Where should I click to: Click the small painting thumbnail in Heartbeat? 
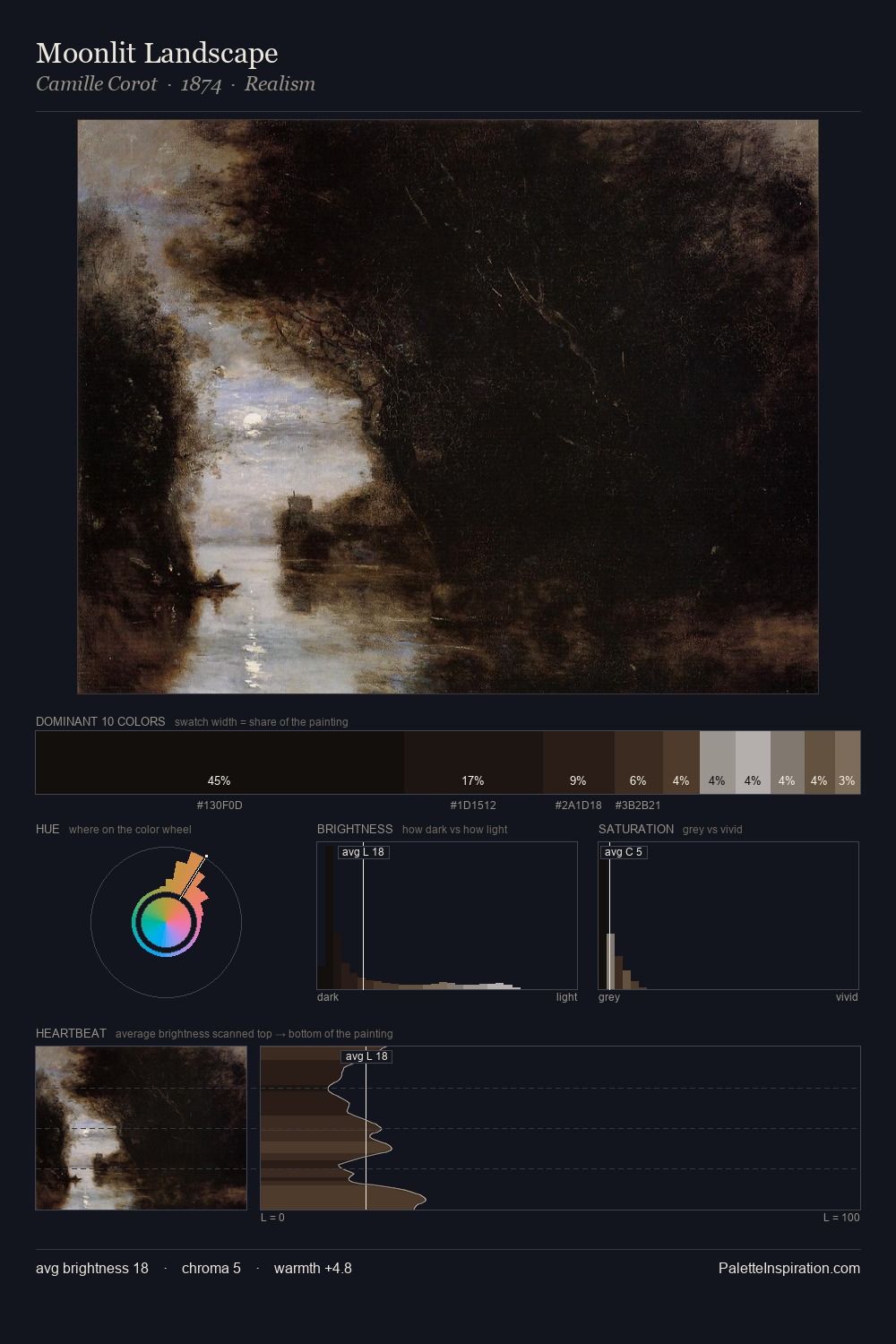click(141, 1128)
